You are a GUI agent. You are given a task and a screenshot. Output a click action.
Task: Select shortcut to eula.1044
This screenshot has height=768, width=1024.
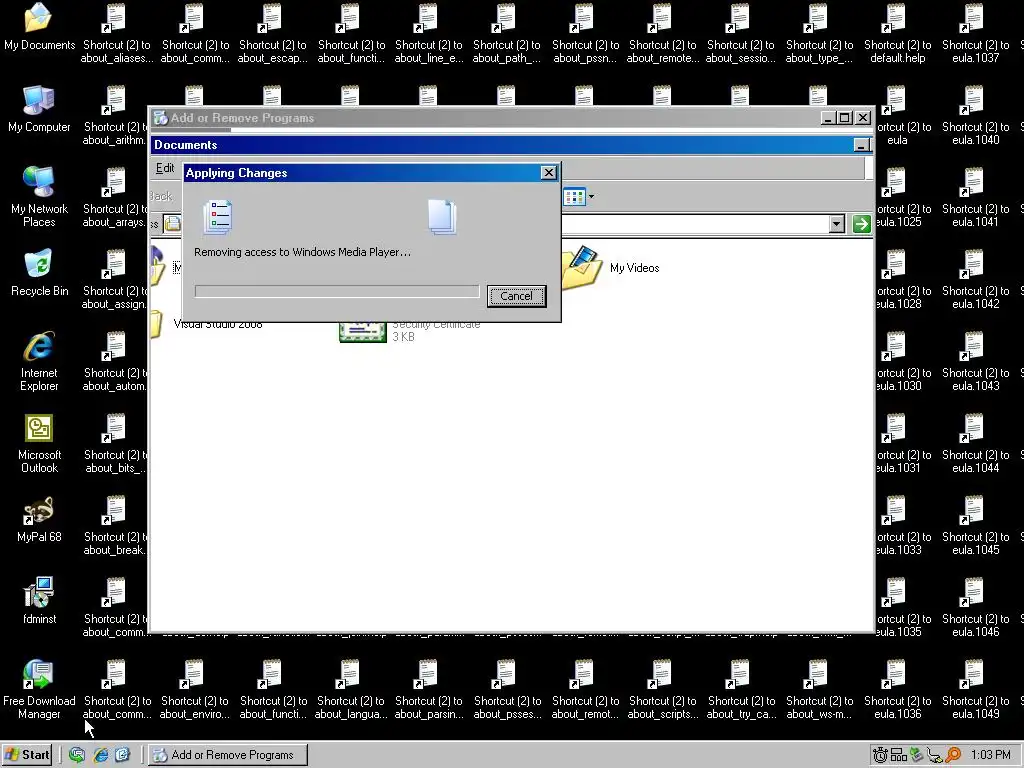click(975, 443)
